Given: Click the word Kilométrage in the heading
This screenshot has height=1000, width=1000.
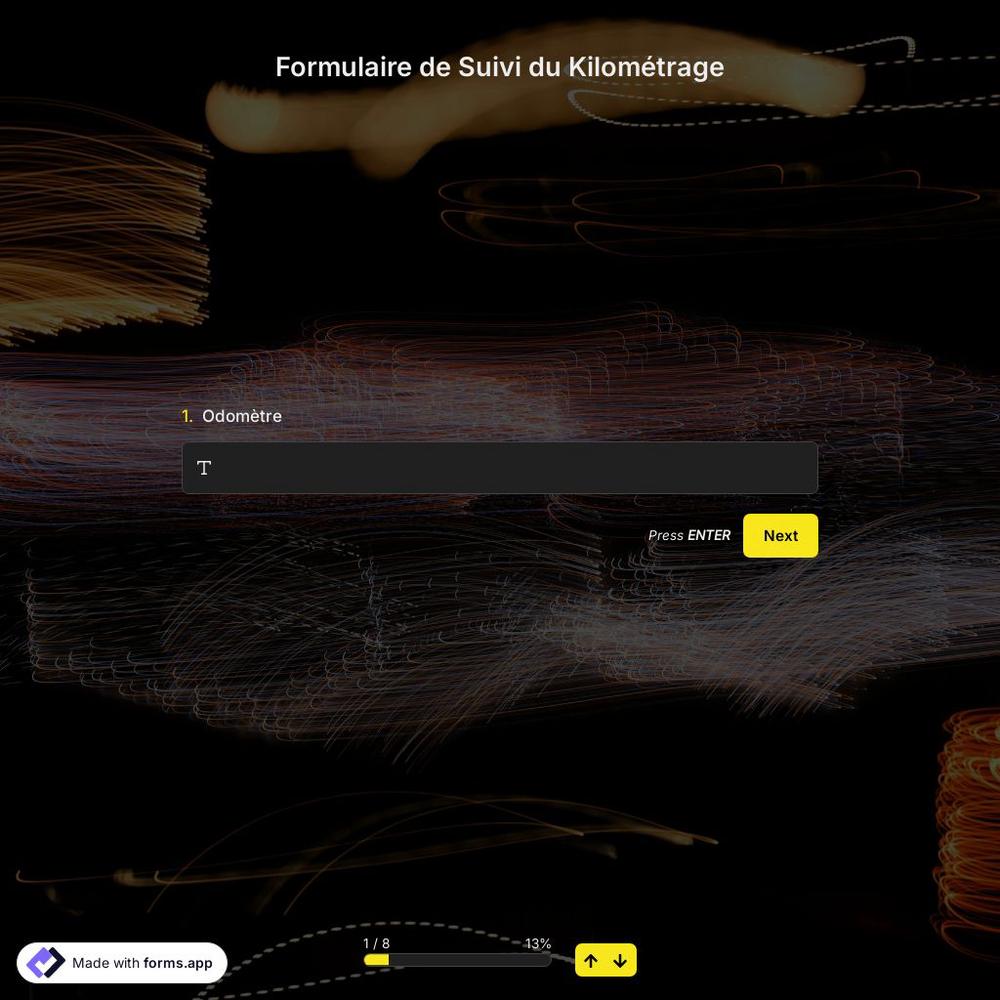Looking at the screenshot, I should (x=646, y=67).
